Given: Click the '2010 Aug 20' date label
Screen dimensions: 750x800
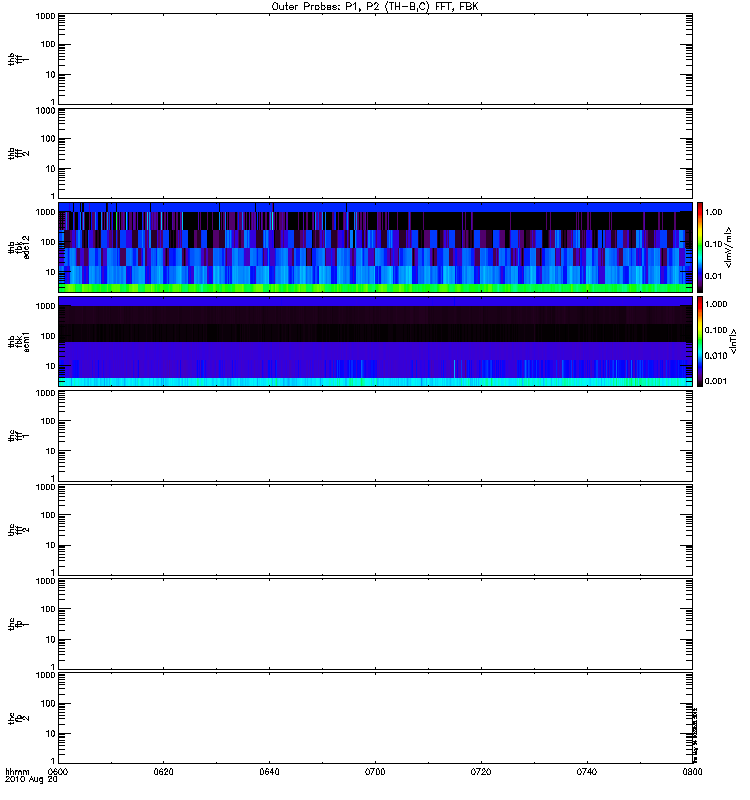Looking at the screenshot, I should pos(31,780).
